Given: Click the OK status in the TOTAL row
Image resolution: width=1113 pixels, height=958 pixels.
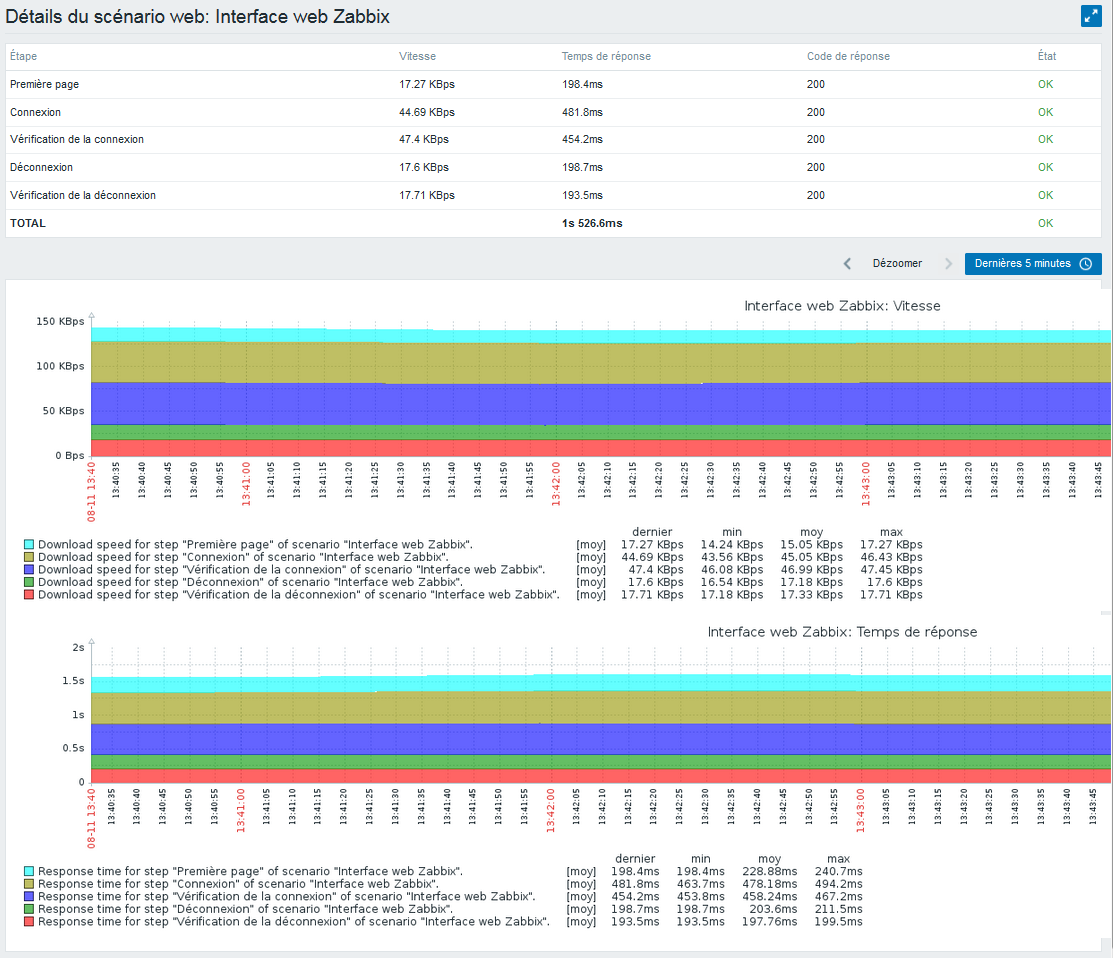Looking at the screenshot, I should (1046, 223).
